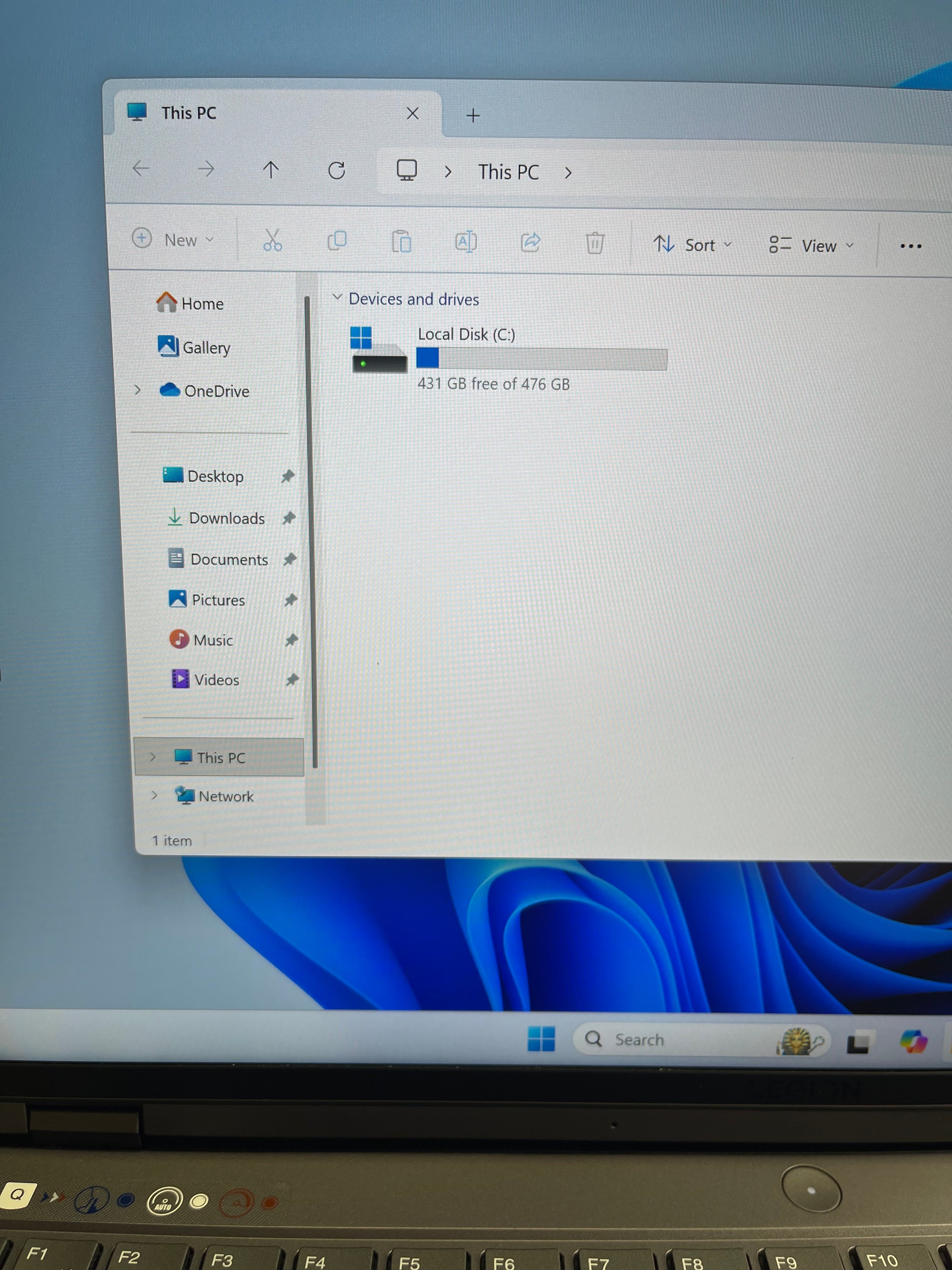The width and height of the screenshot is (952, 1270).
Task: Open the Documents quick access folder
Action: tap(218, 559)
